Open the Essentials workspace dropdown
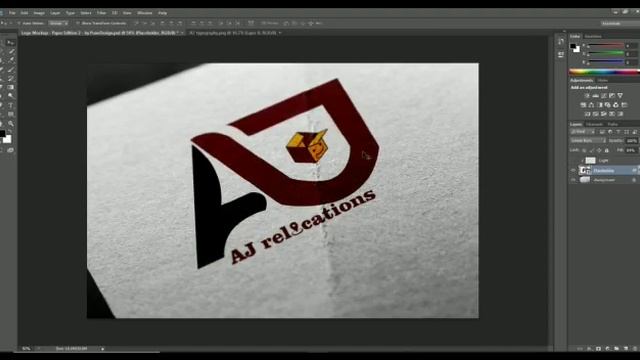This screenshot has height=360, width=640. point(620,24)
